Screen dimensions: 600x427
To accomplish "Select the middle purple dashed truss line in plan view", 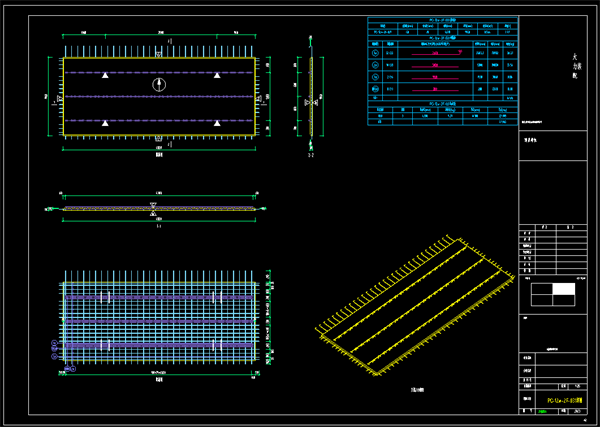I will click(158, 96).
